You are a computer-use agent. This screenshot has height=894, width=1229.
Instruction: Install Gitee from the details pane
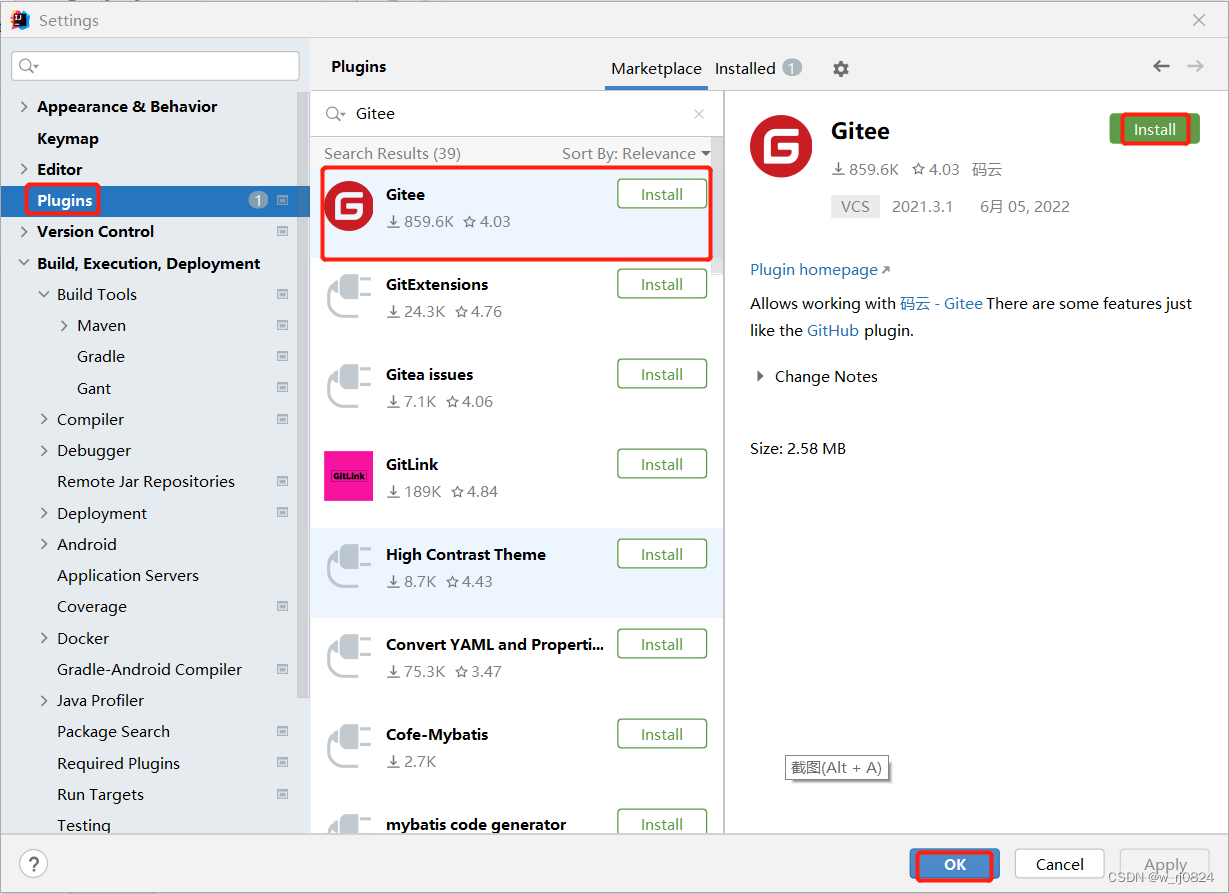[x=1155, y=130]
